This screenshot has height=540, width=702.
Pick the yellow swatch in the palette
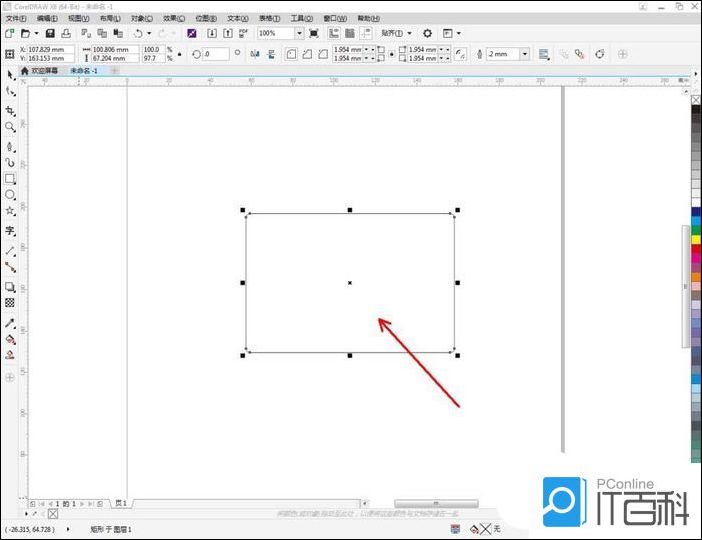tap(696, 240)
